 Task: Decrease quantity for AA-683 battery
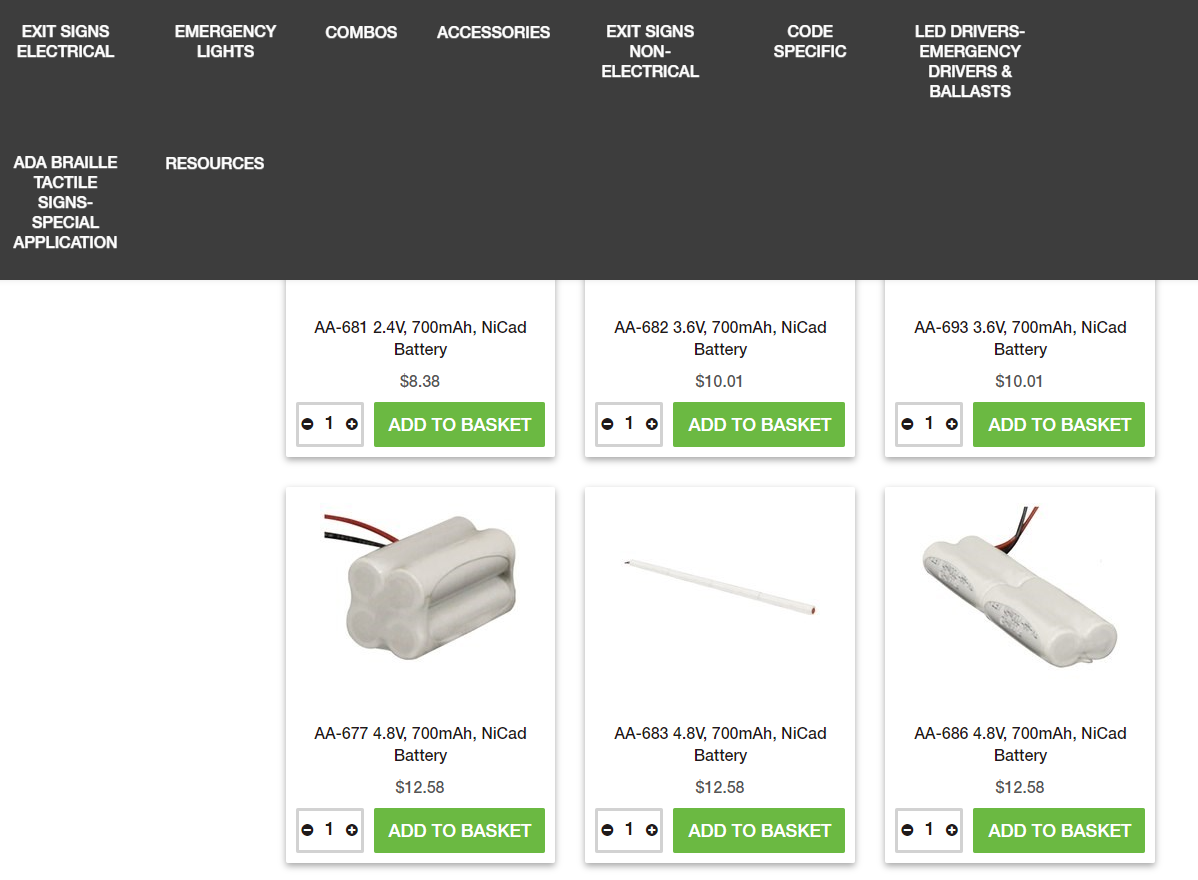coord(607,830)
